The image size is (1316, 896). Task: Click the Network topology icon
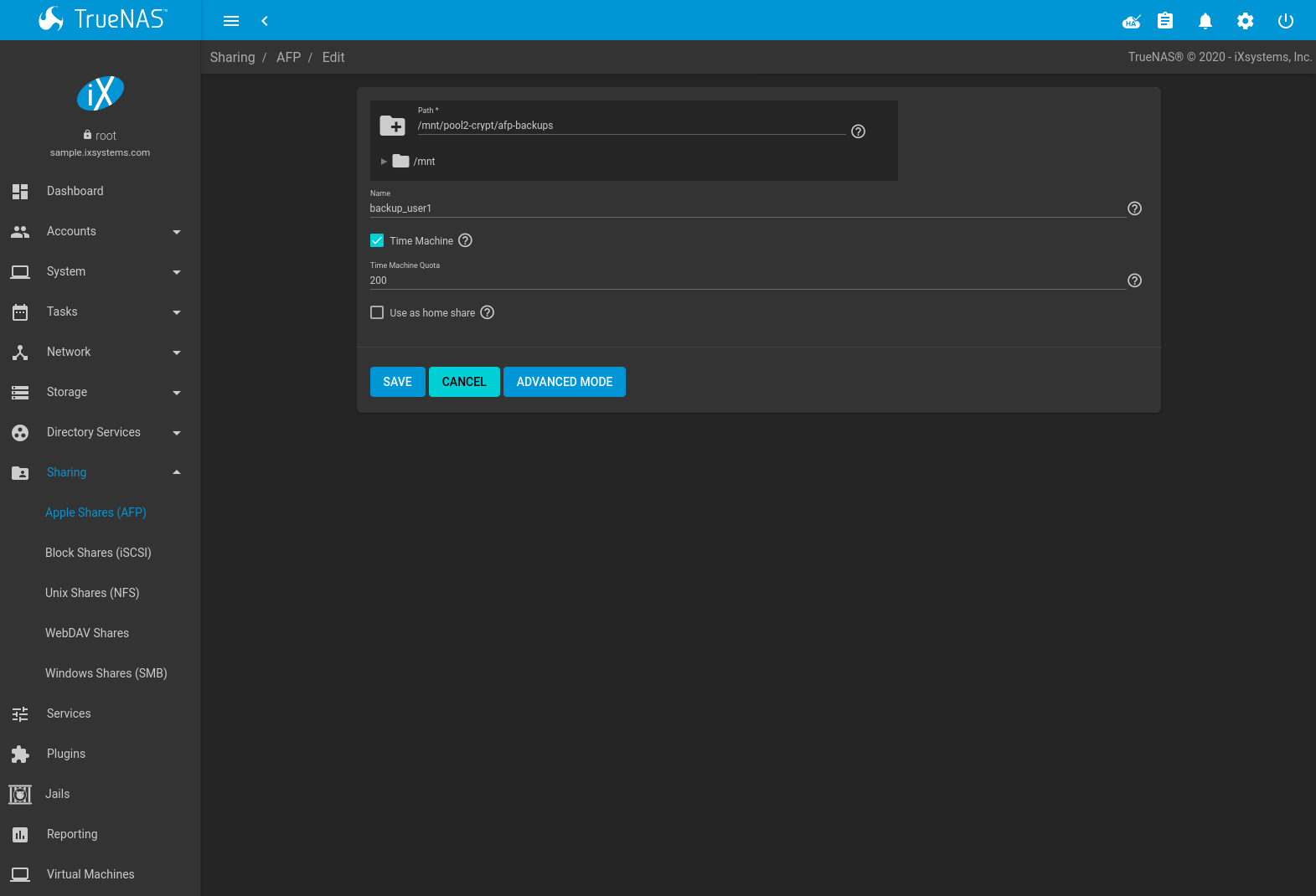20,352
